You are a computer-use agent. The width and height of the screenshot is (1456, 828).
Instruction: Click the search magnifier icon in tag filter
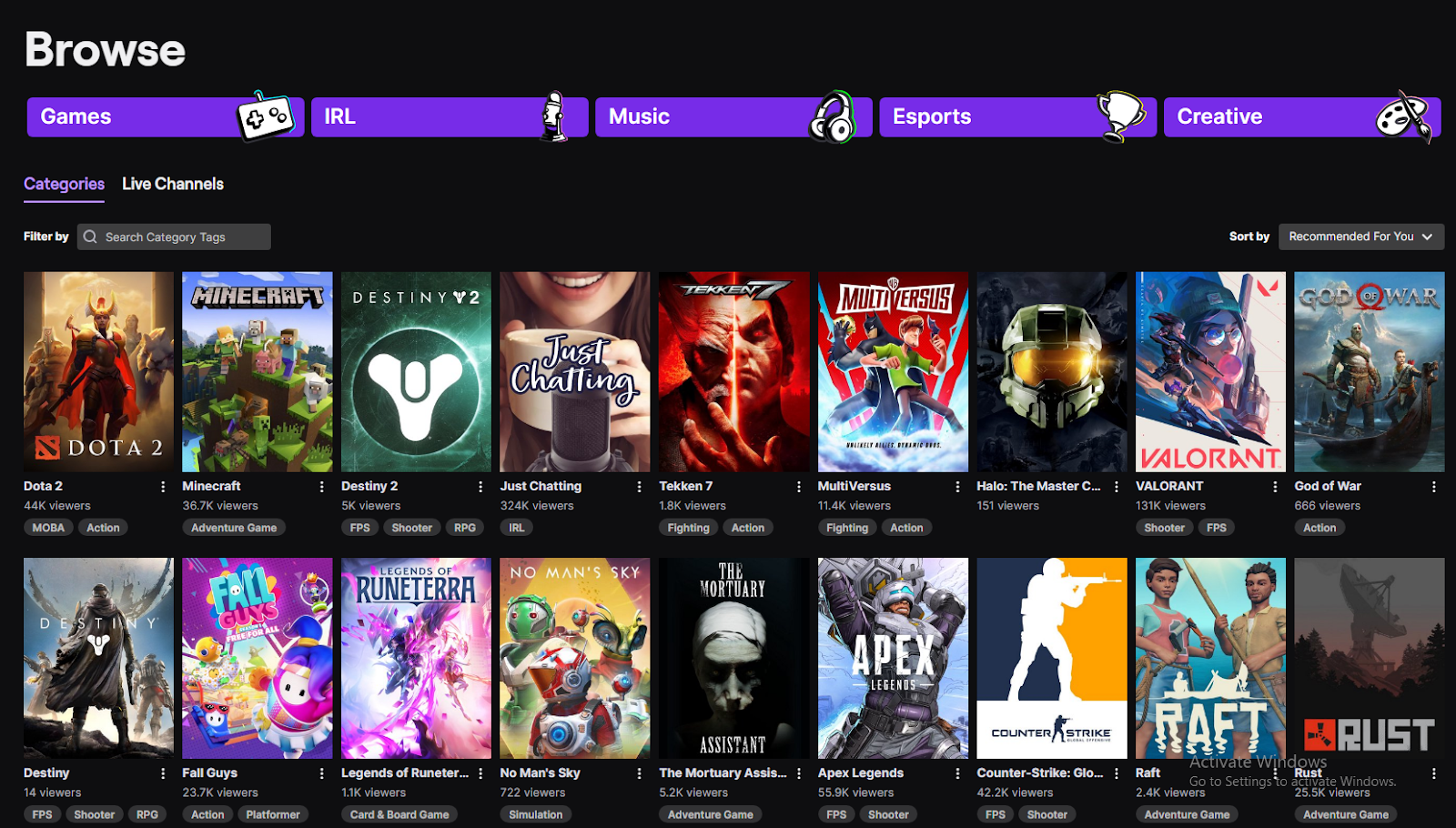click(90, 237)
